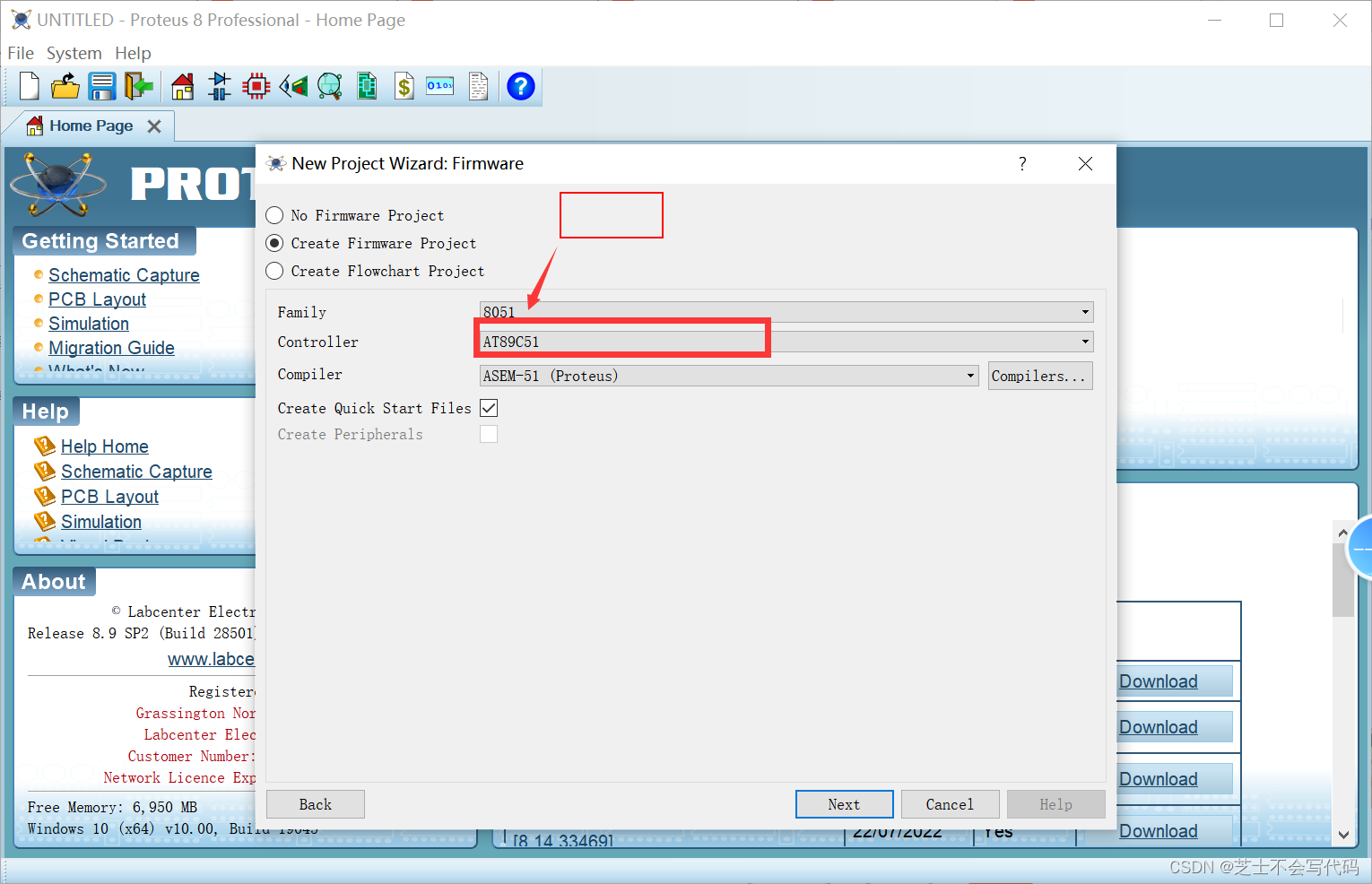1372x884 pixels.
Task: Open the Help Home link
Action: pos(105,446)
